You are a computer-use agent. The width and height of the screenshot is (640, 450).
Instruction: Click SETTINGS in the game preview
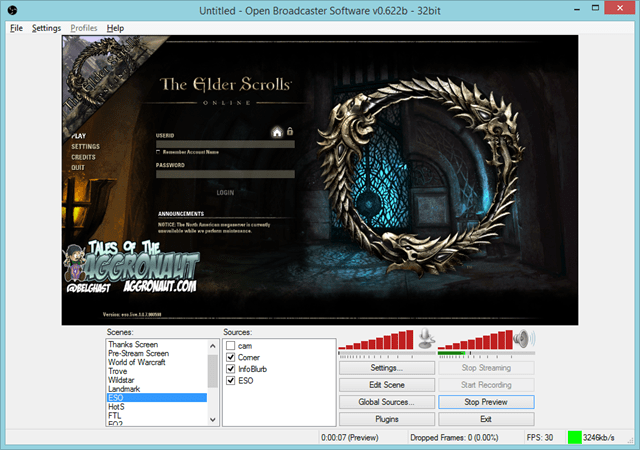(85, 147)
